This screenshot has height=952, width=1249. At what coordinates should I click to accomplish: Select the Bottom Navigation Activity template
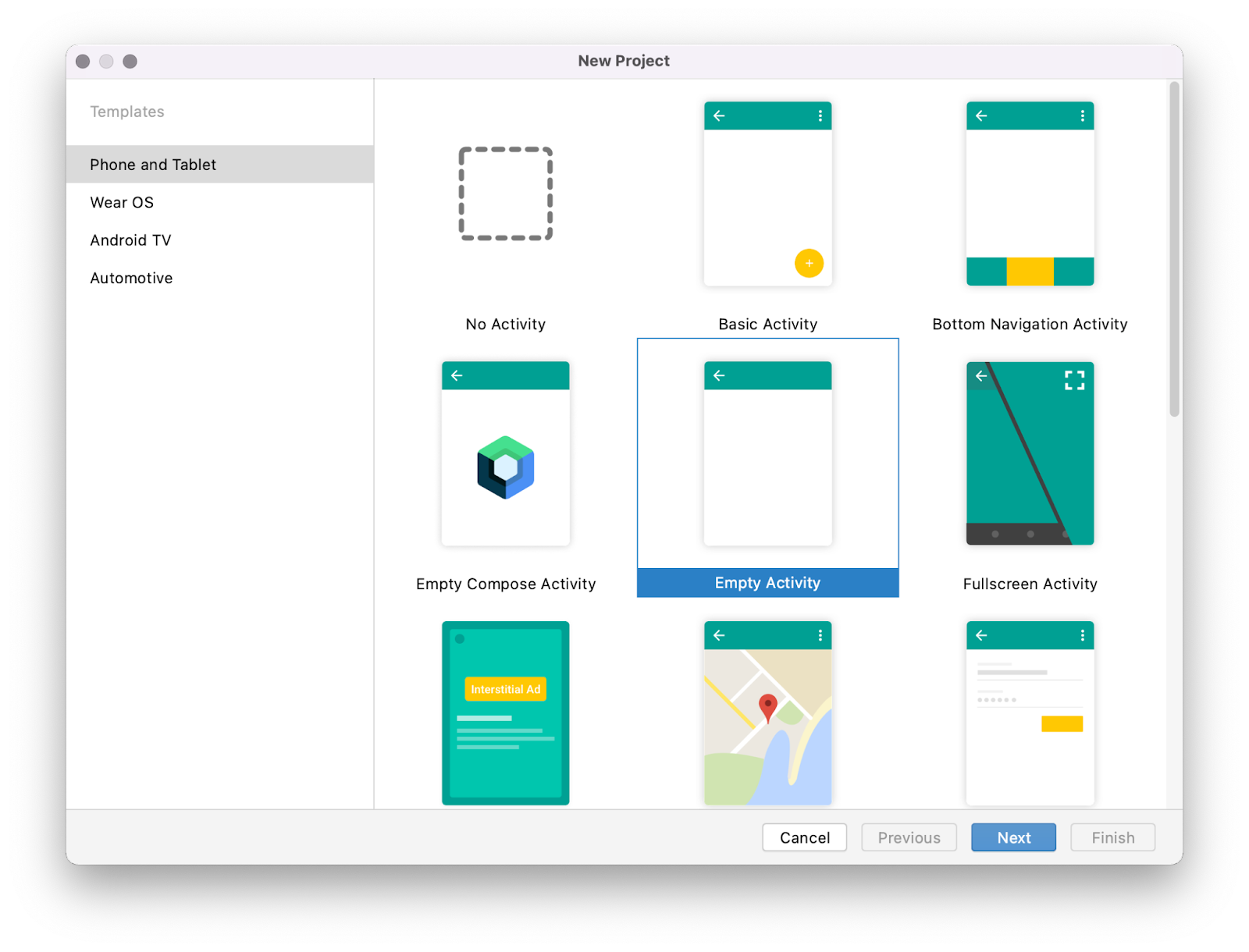point(1030,195)
